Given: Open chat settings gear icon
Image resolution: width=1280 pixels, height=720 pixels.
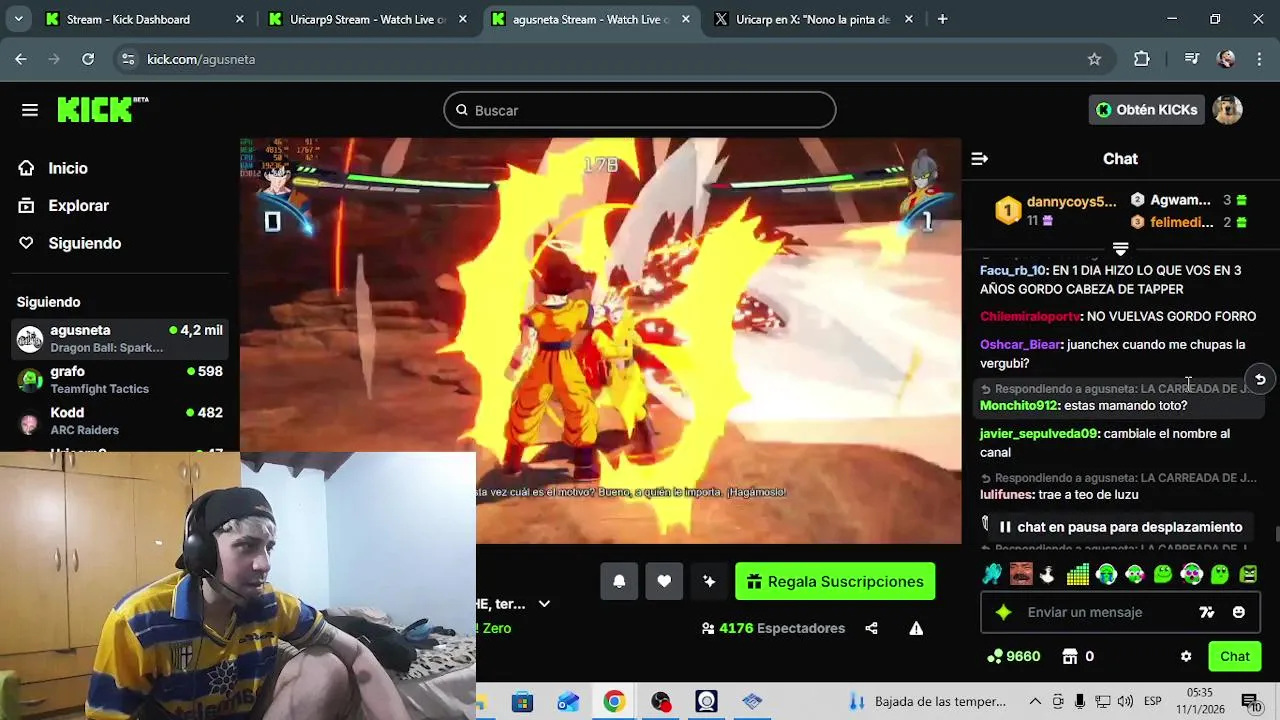Looking at the screenshot, I should [x=1186, y=657].
